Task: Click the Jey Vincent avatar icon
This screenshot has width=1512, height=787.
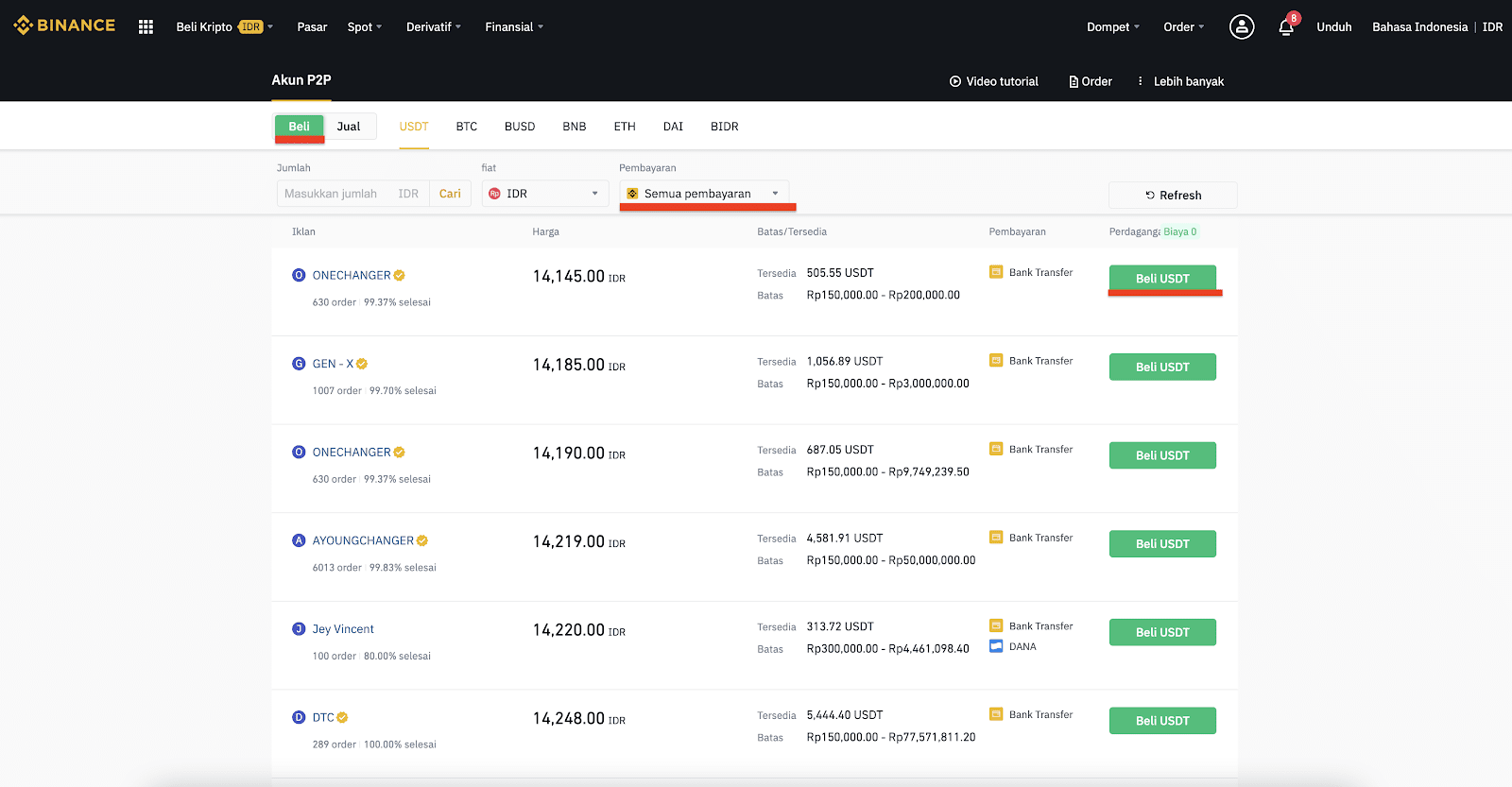Action: [x=299, y=629]
